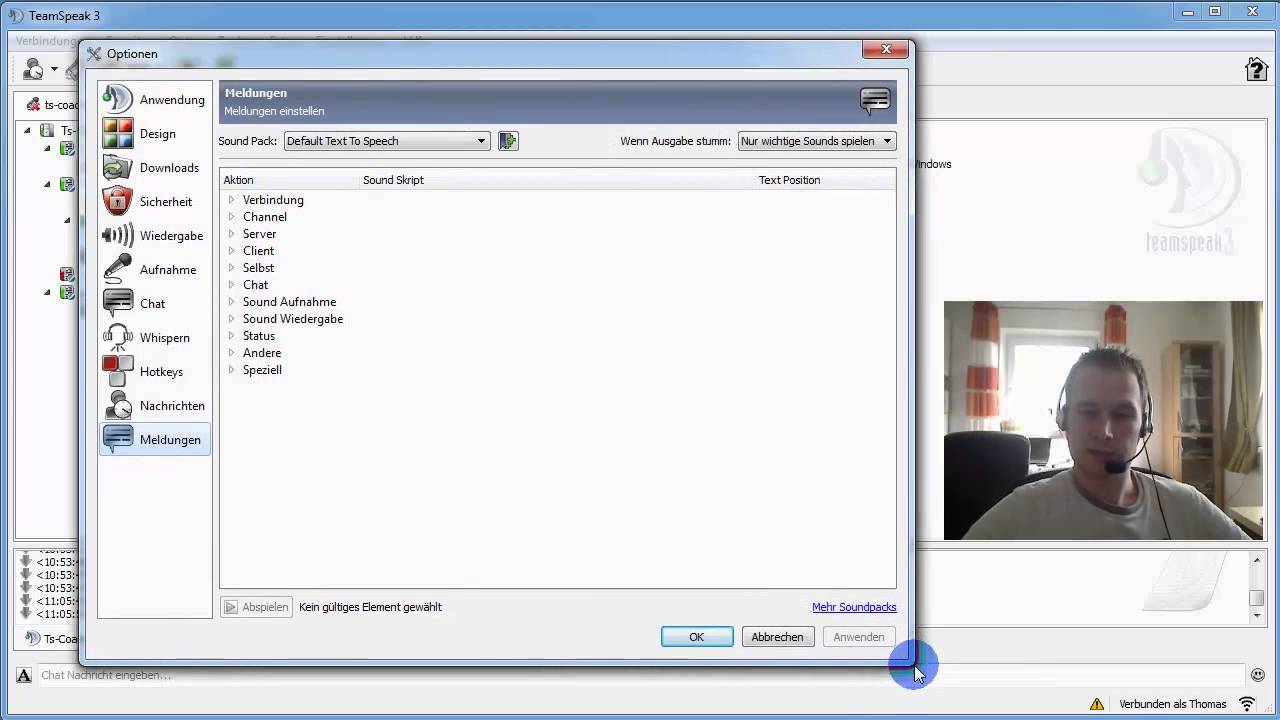The width and height of the screenshot is (1280, 720).
Task: Expand the Server tree node
Action: click(231, 234)
